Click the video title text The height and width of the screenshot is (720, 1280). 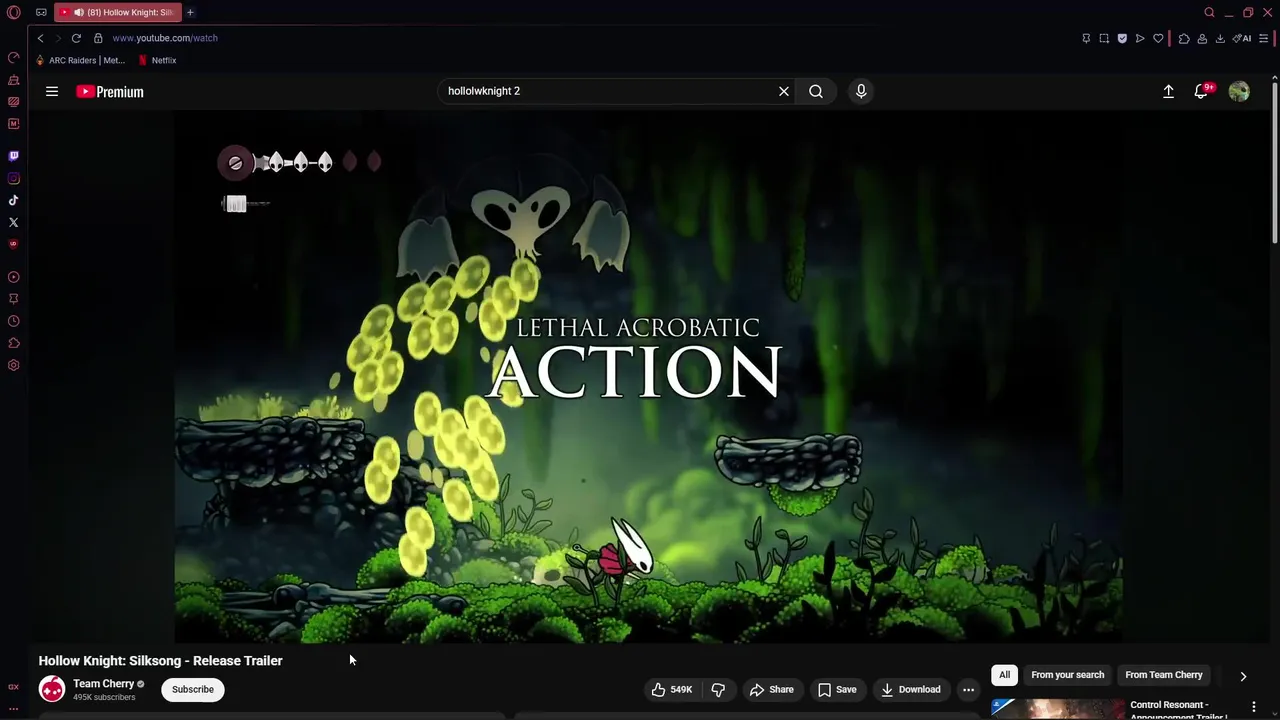[160, 661]
